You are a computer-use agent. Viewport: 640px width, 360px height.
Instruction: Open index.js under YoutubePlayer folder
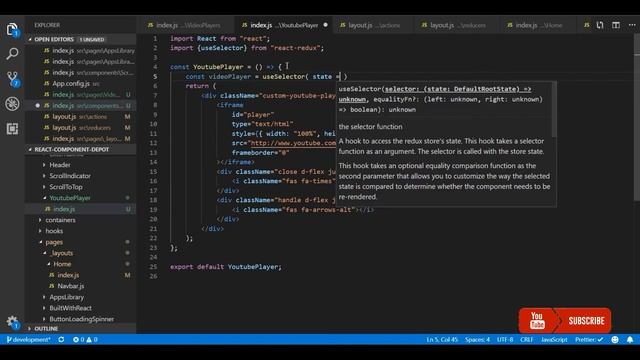(x=80, y=209)
